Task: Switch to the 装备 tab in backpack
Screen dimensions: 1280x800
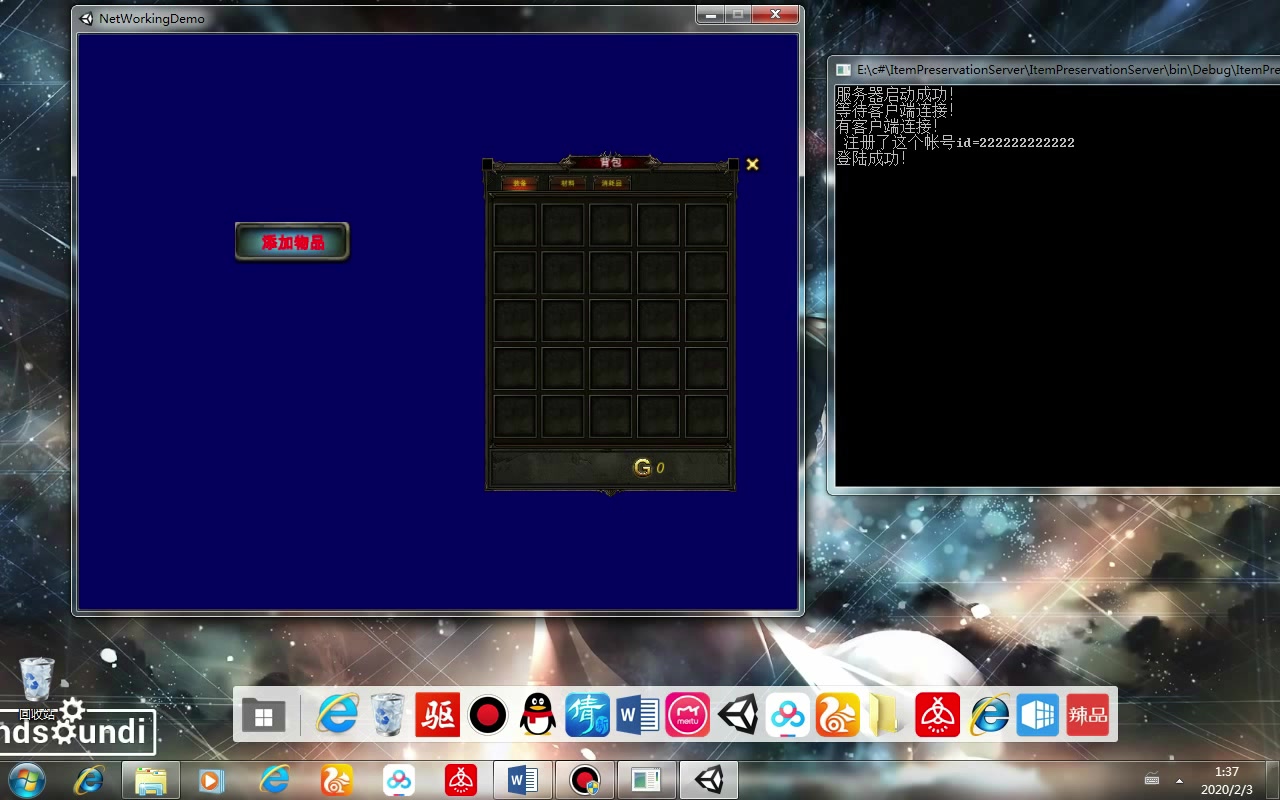Action: (x=519, y=183)
